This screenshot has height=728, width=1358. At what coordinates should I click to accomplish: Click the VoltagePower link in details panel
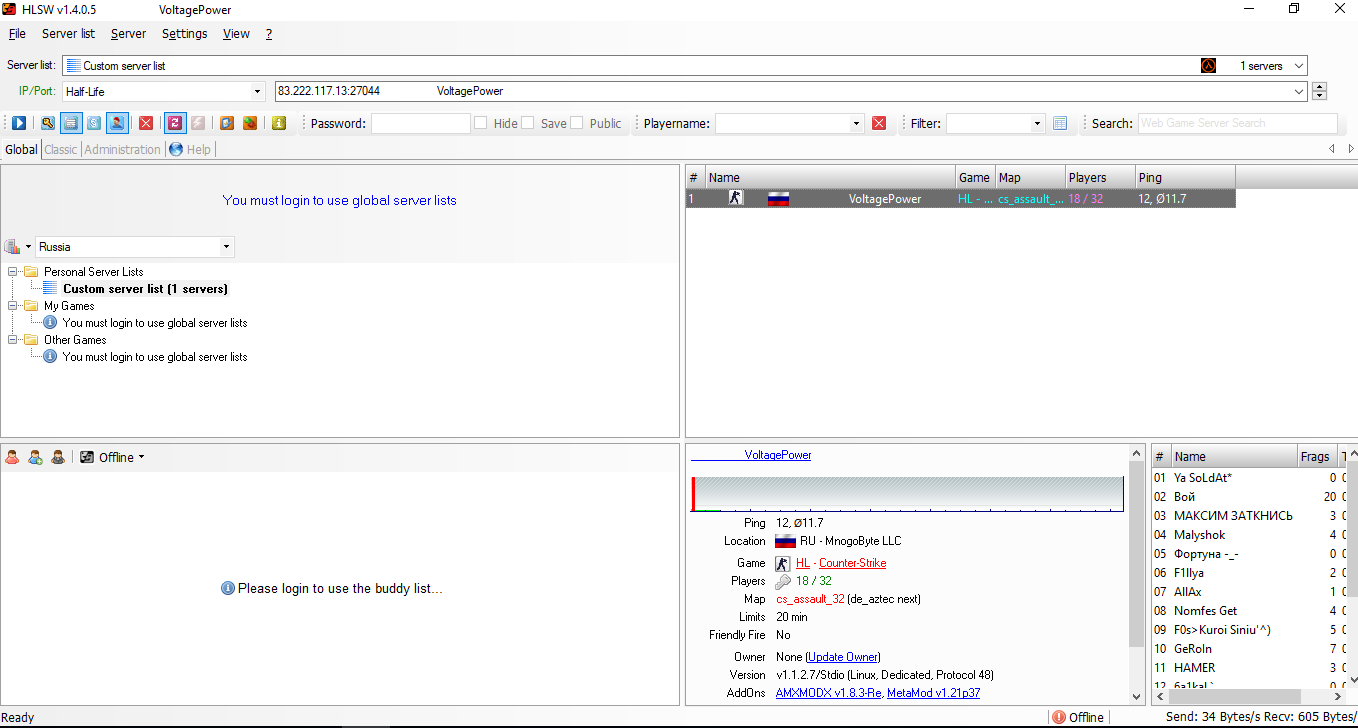778,455
